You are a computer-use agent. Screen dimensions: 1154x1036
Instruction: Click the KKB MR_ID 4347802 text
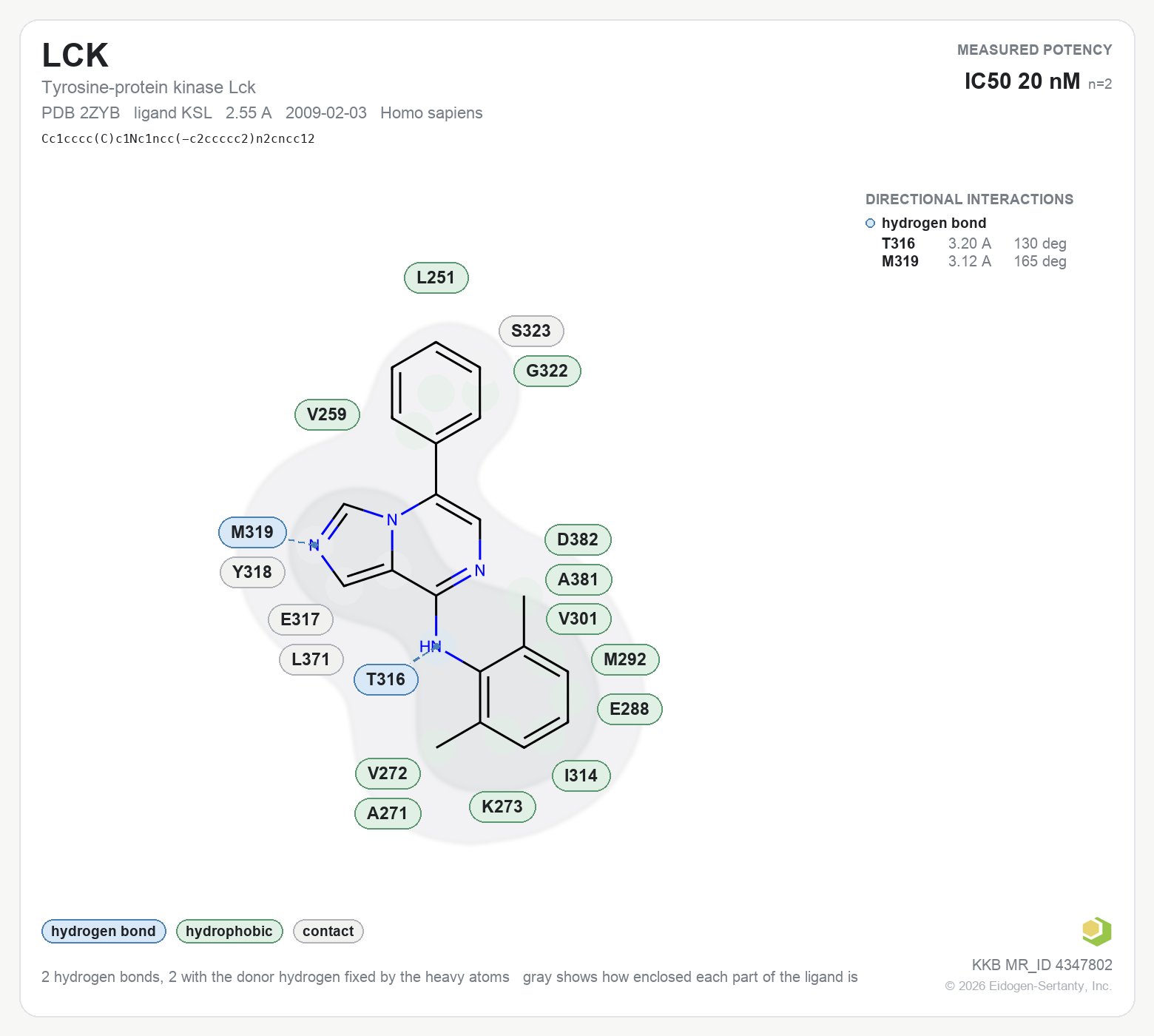(1042, 965)
